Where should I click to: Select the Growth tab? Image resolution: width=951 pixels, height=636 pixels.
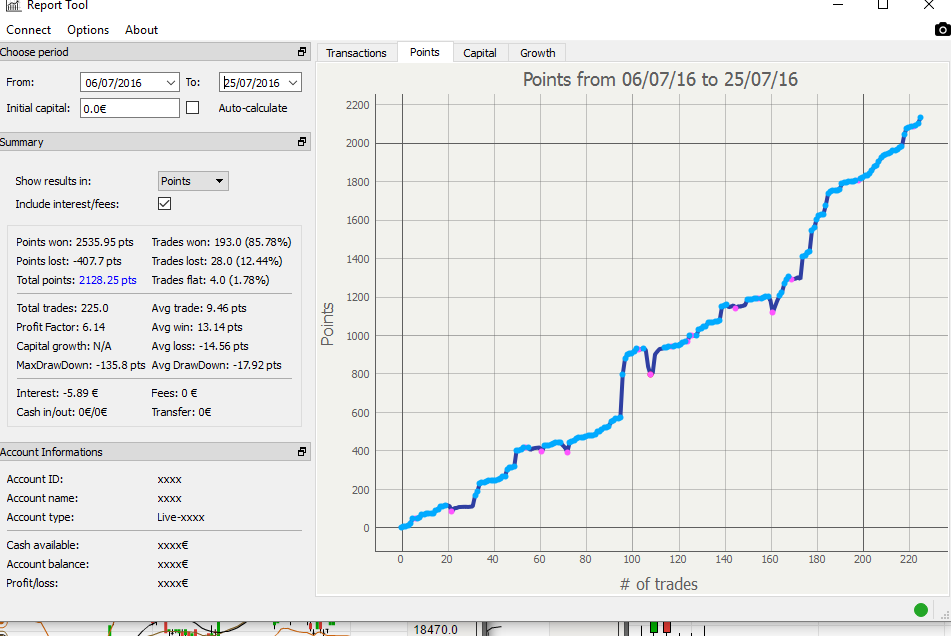(x=537, y=53)
